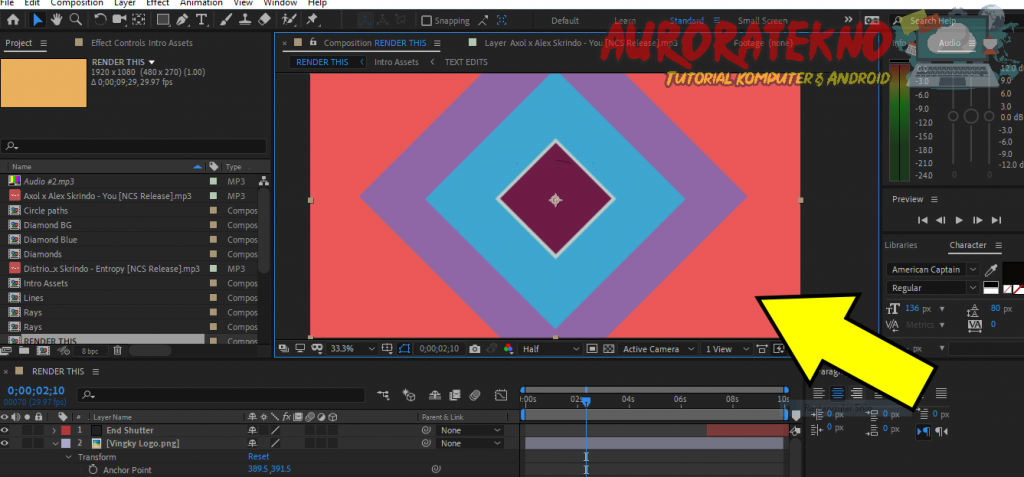The image size is (1024, 477).
Task: Select the Selection arrow tool
Action: tap(38, 20)
